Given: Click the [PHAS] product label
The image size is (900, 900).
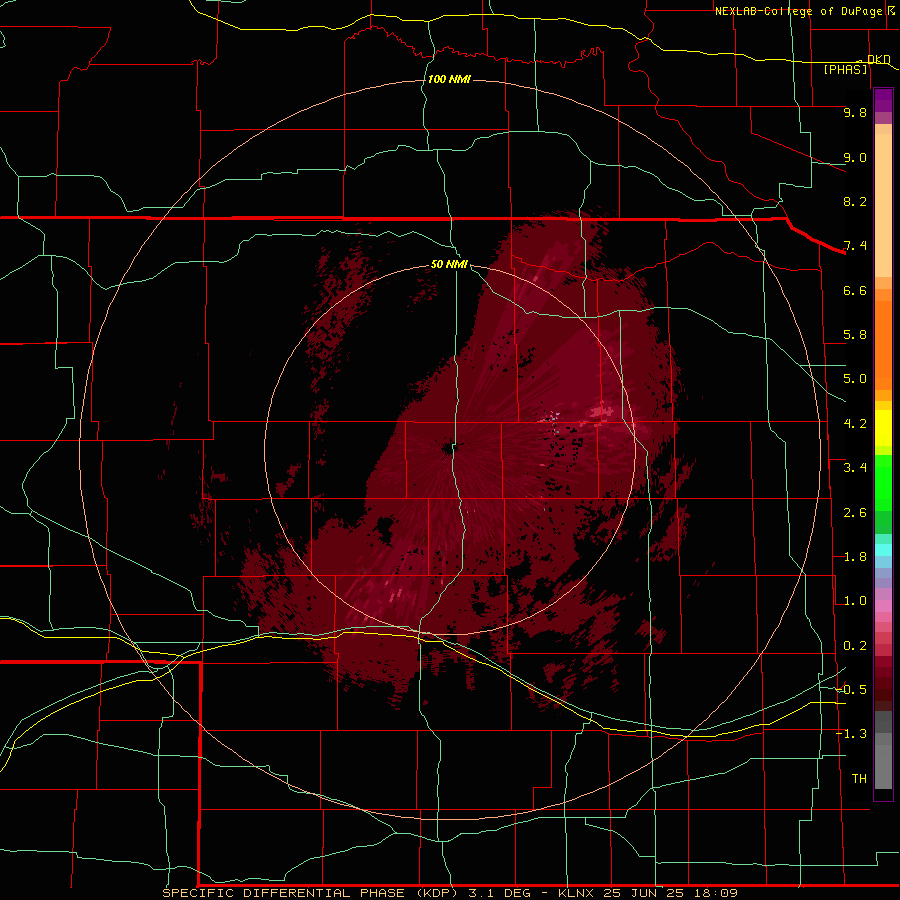Looking at the screenshot, I should coord(845,69).
